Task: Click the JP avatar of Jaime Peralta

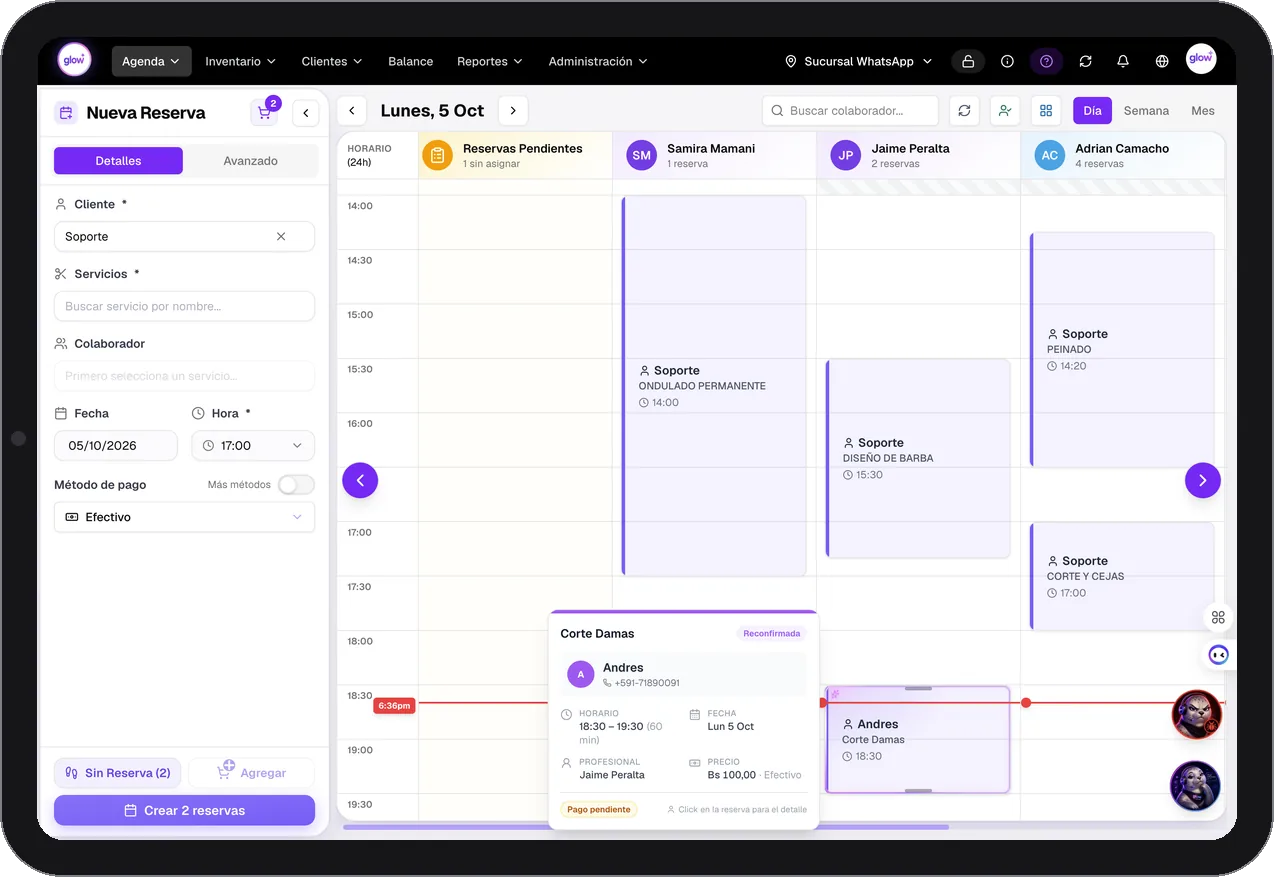Action: (846, 155)
